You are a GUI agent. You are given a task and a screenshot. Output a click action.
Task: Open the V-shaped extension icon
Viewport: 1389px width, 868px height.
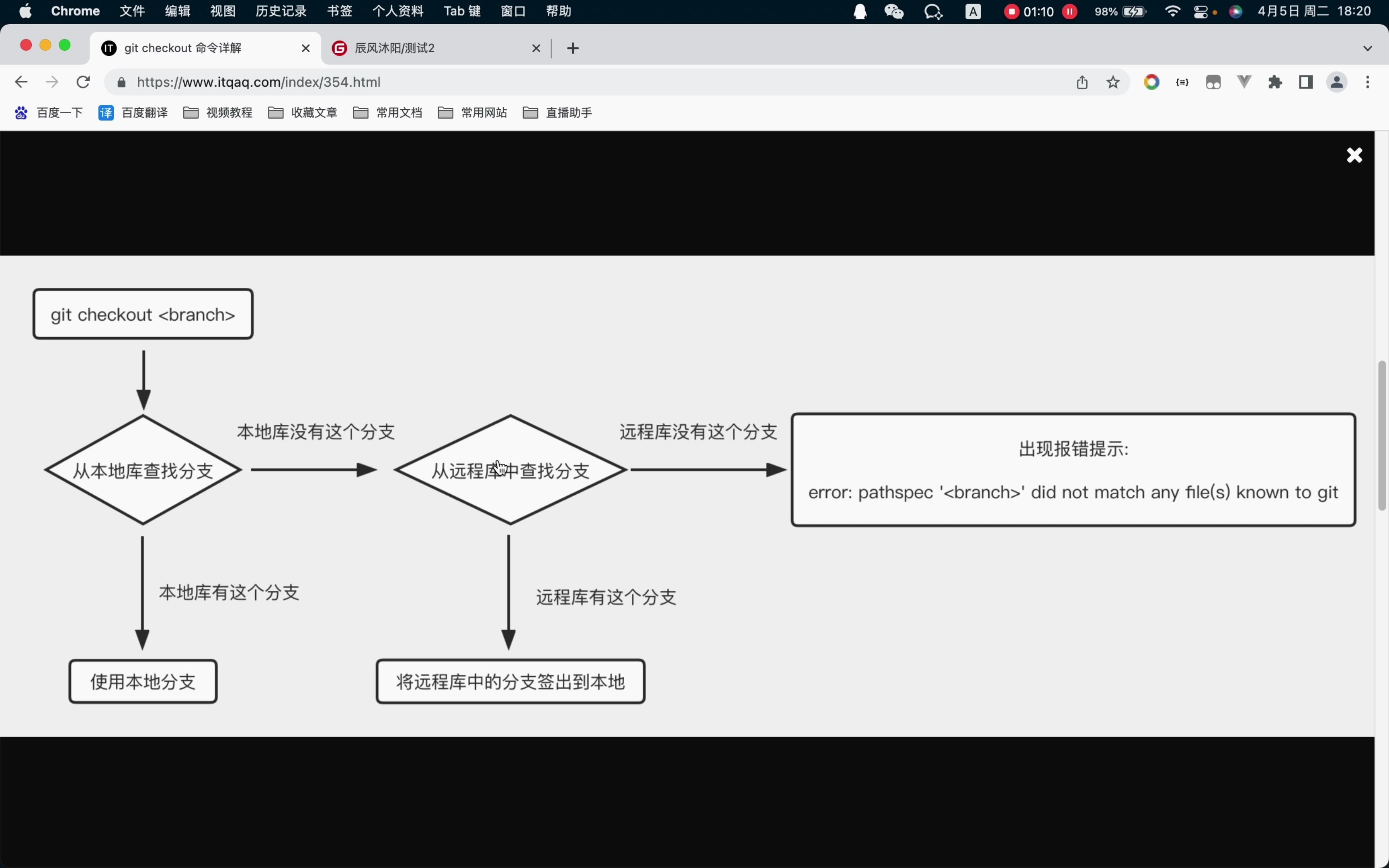(1244, 82)
